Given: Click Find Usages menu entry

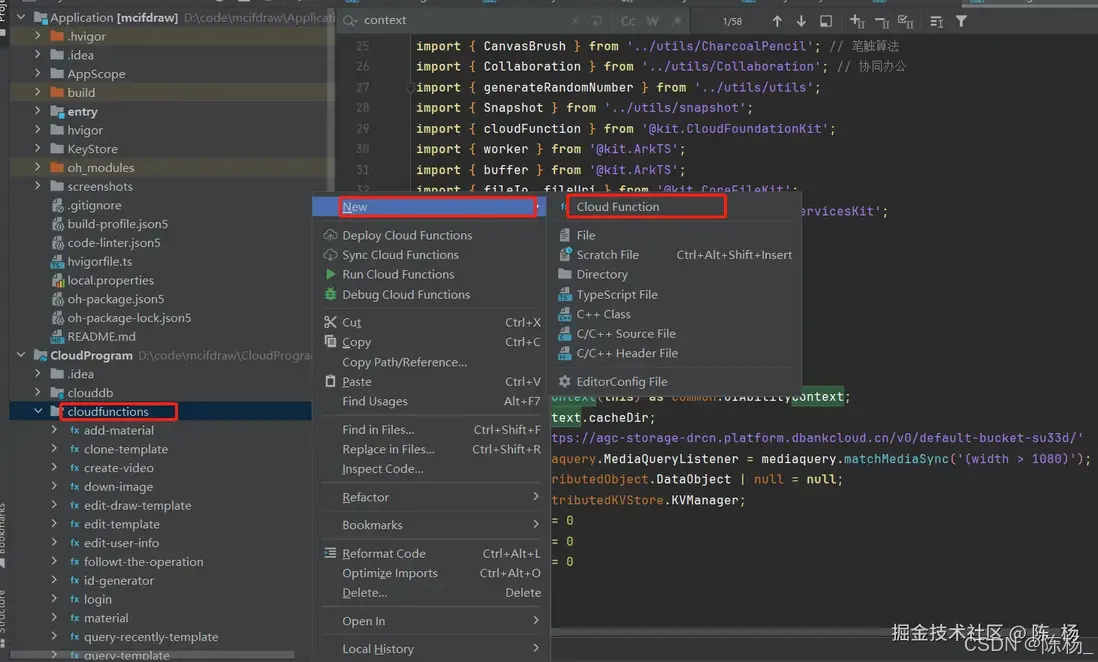Looking at the screenshot, I should 431,401.
